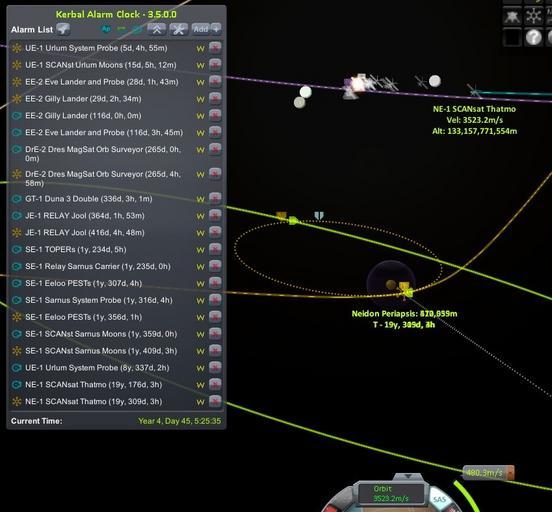The width and height of the screenshot is (552, 512).
Task: Delete JE-1 RELAY Jool 416d alarm
Action: click(215, 232)
